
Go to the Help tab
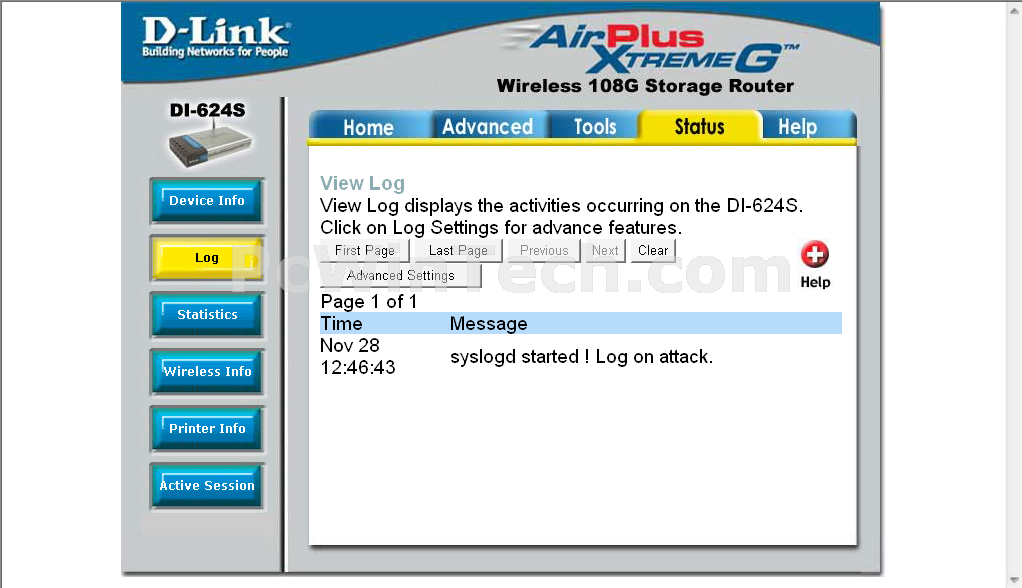pyautogui.click(x=797, y=126)
